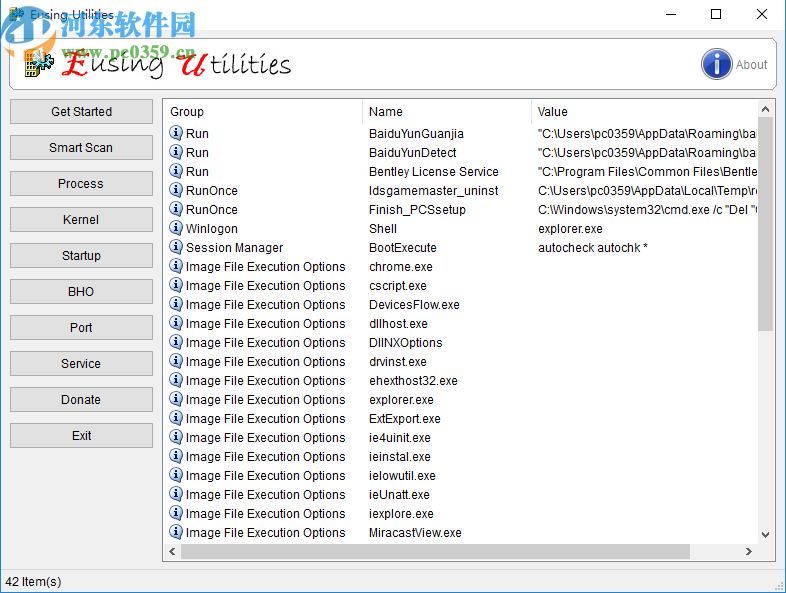Open the Get Started section
Screen dimensions: 786x593
pyautogui.click(x=81, y=111)
